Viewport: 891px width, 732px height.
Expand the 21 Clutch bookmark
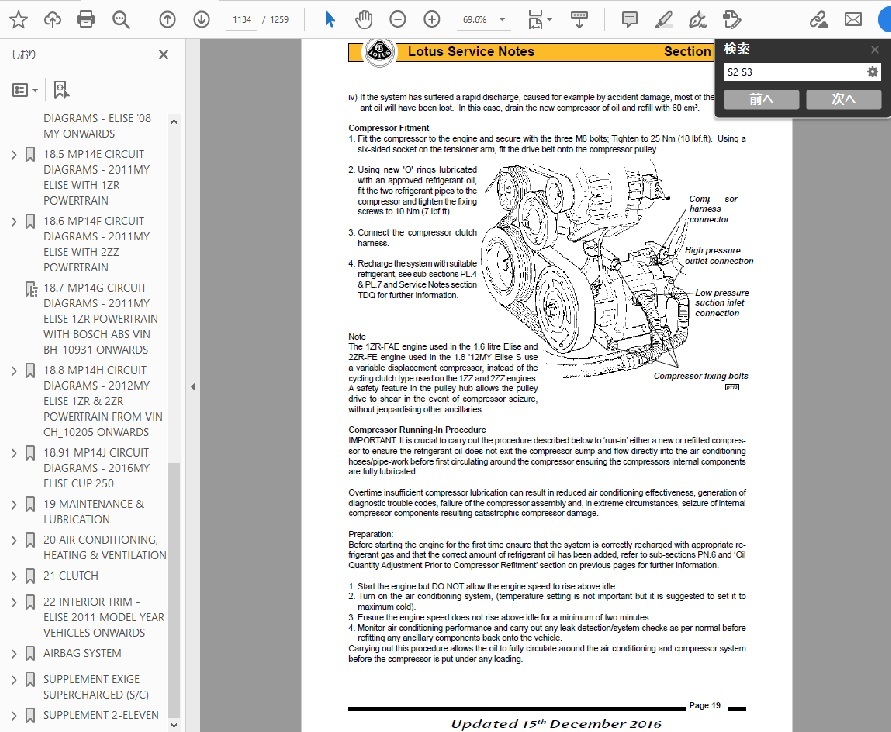tap(14, 576)
